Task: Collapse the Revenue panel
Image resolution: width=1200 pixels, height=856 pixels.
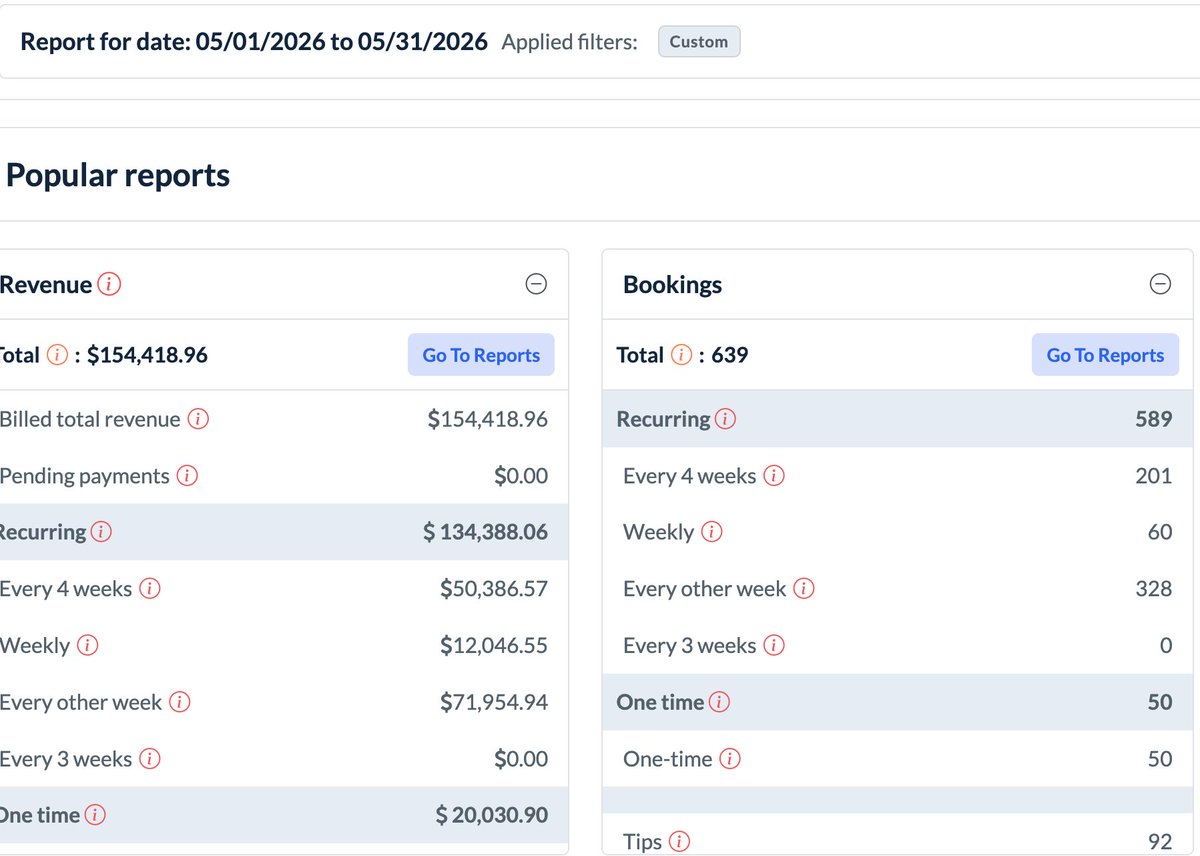Action: (536, 285)
